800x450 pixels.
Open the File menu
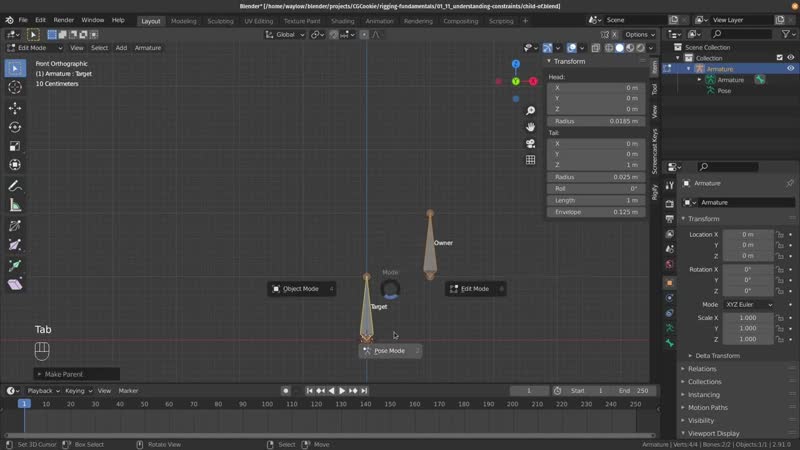(23, 20)
